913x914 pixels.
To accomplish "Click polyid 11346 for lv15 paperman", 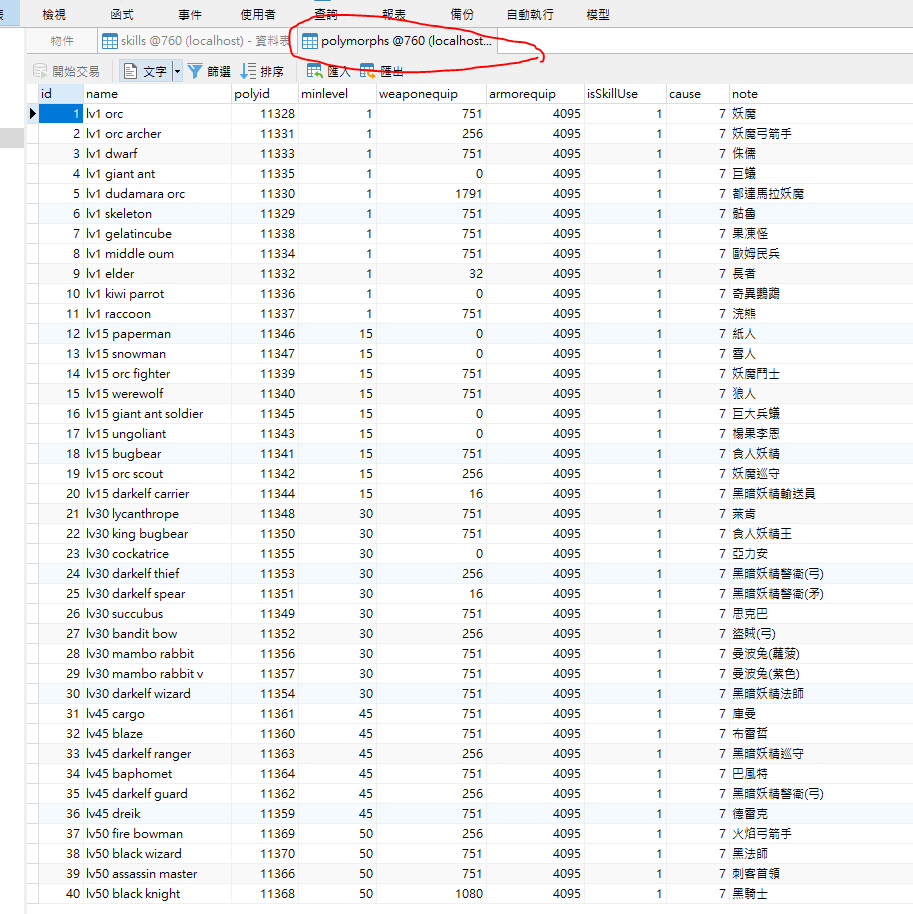I will click(264, 333).
